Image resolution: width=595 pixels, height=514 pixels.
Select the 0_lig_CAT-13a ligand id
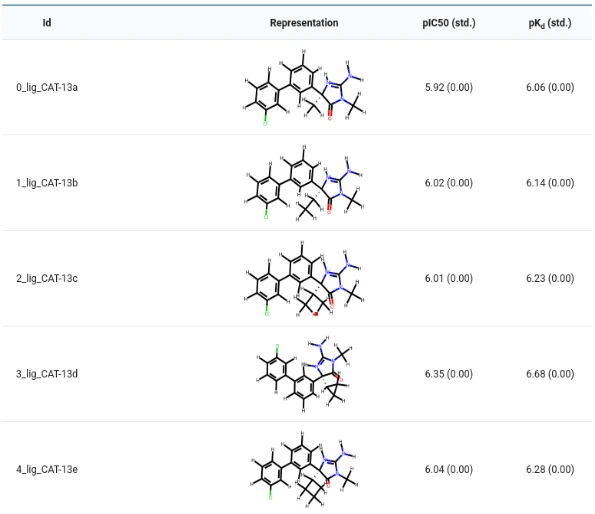47,88
